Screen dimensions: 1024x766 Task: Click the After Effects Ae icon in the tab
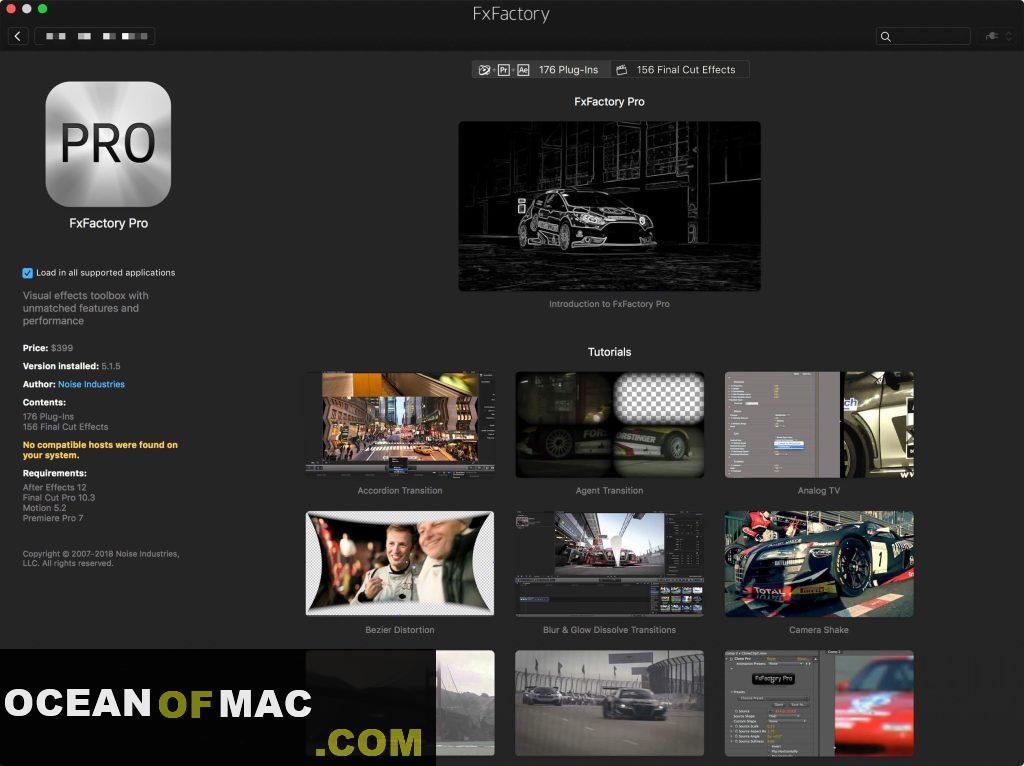523,70
